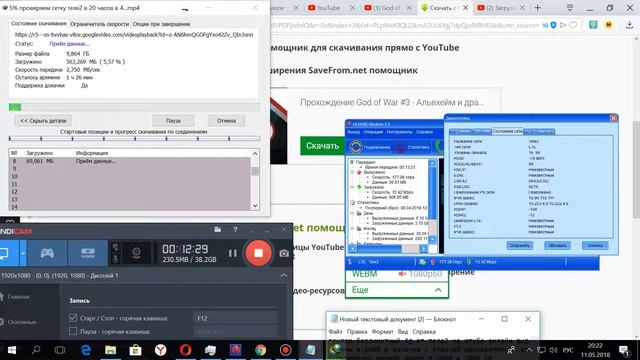Click the Отмена button in download manager
640x360 pixels.
pyautogui.click(x=227, y=121)
